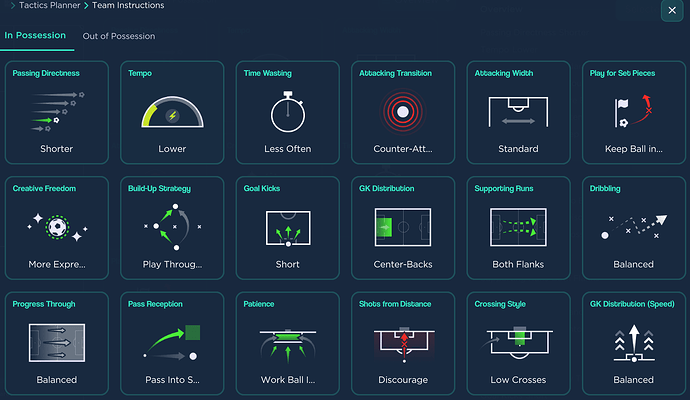Click the Less Often value
Viewport: 690px width, 400px height.
(288, 149)
